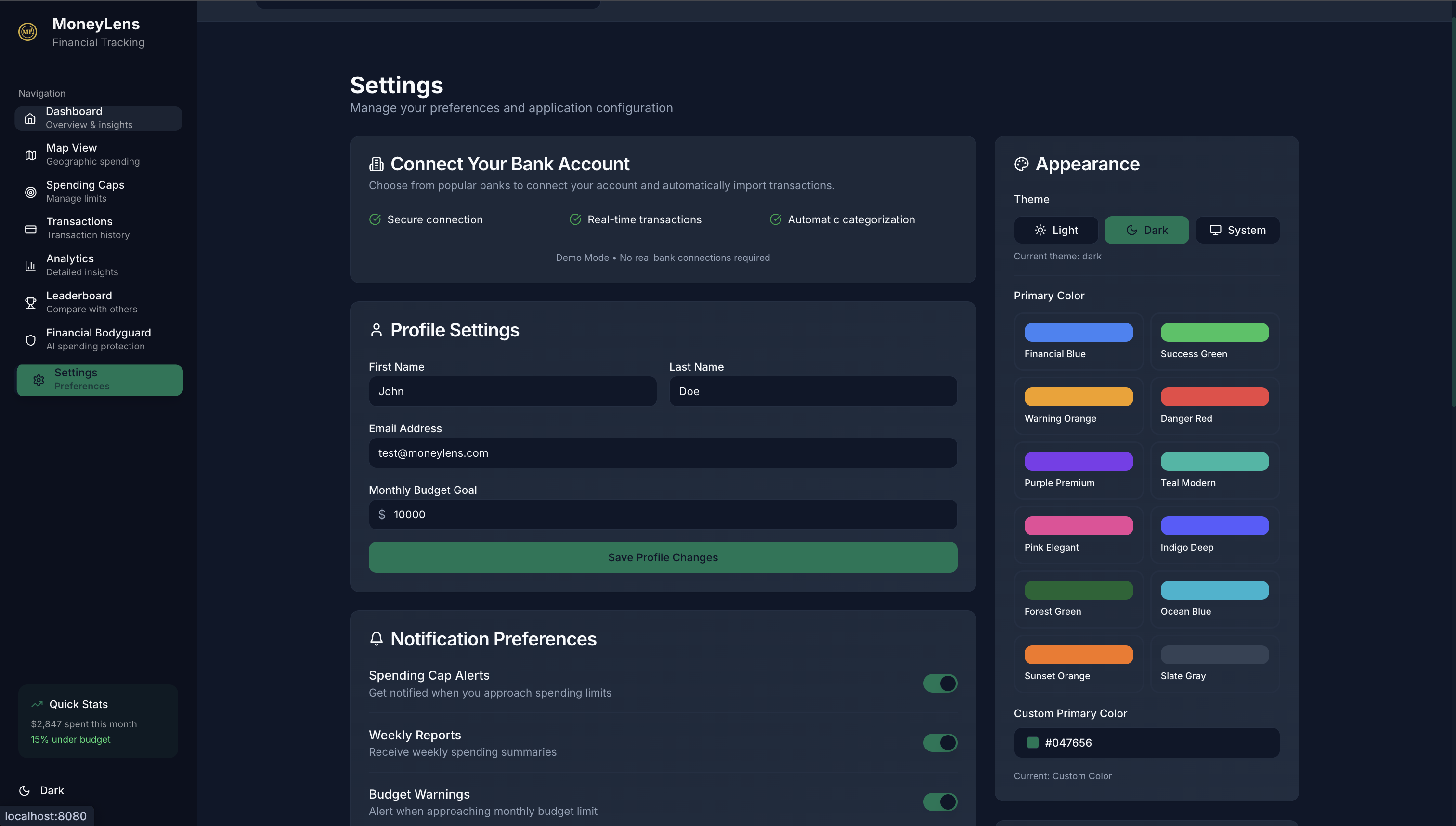Click the Leaderboard trophy icon
Screen dimensions: 1456x826
(31, 303)
